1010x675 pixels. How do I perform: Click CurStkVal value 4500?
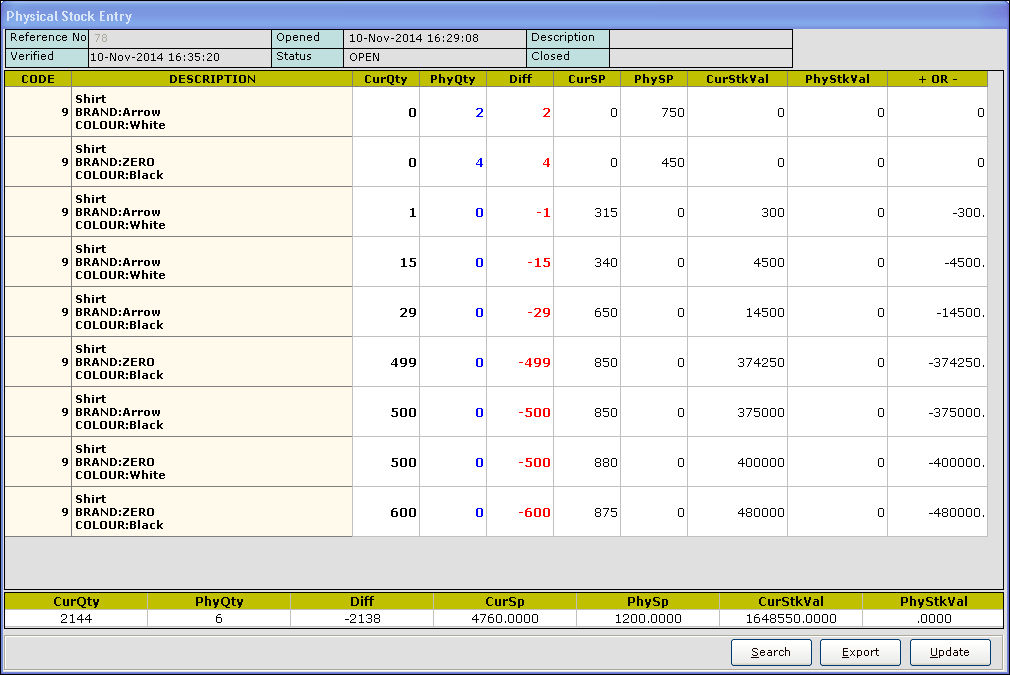738,262
